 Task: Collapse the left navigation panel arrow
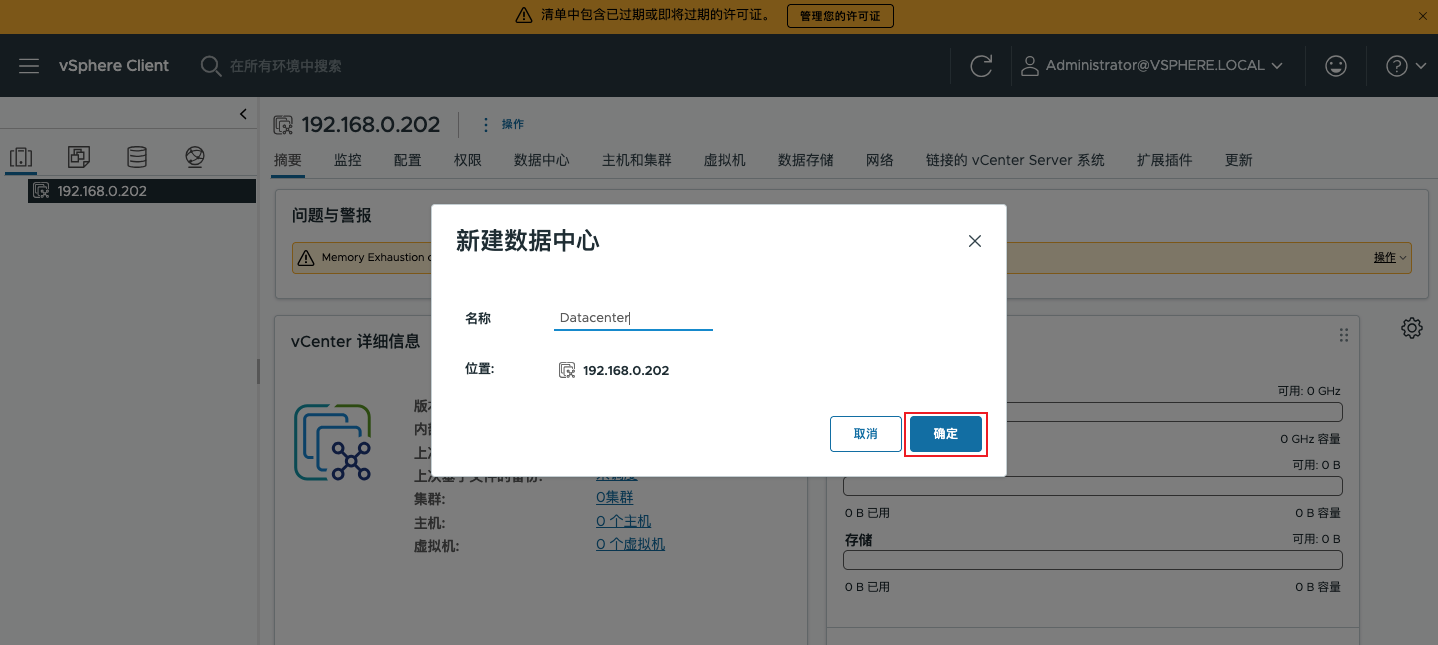(243, 114)
